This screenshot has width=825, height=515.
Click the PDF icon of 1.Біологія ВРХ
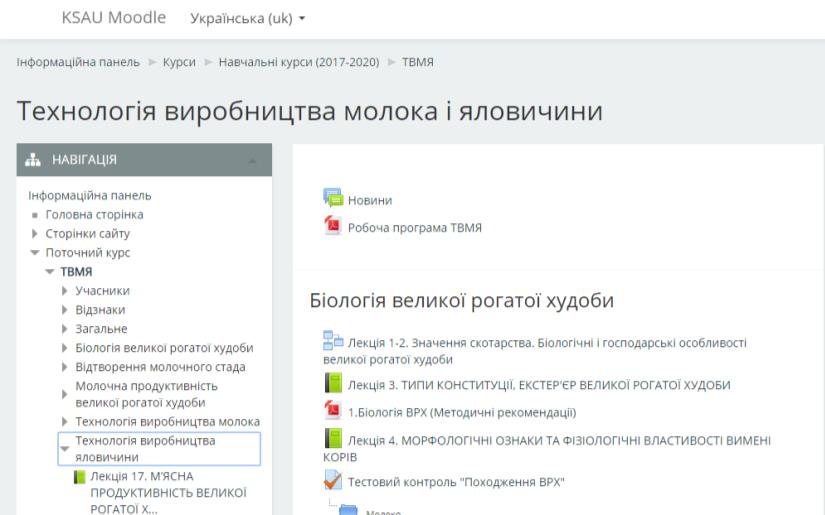[x=333, y=410]
